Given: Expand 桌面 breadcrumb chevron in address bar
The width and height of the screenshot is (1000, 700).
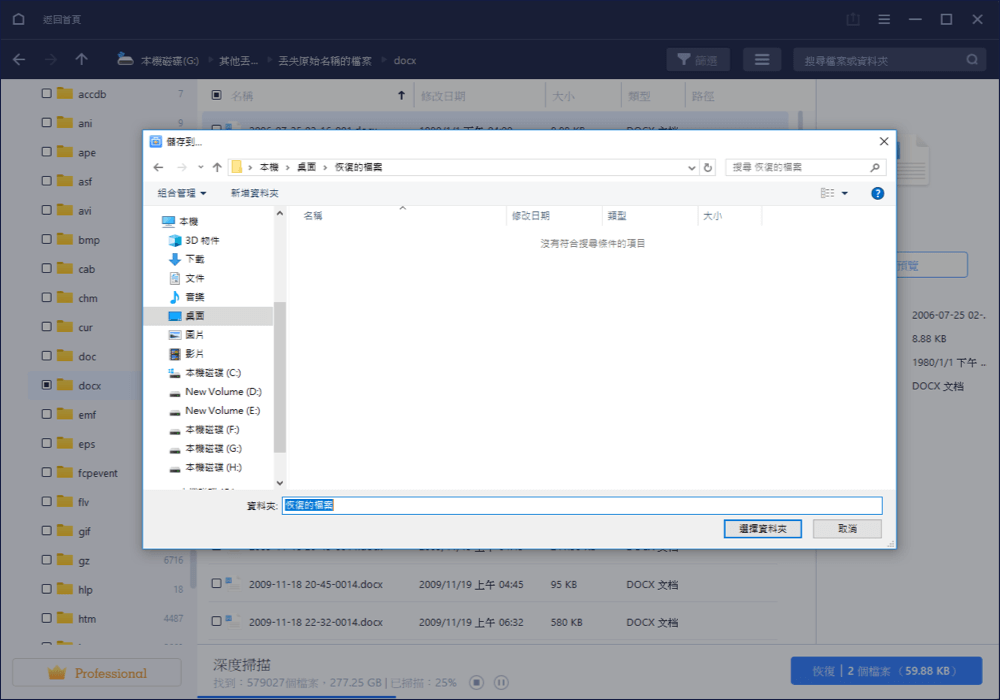Looking at the screenshot, I should [x=325, y=167].
